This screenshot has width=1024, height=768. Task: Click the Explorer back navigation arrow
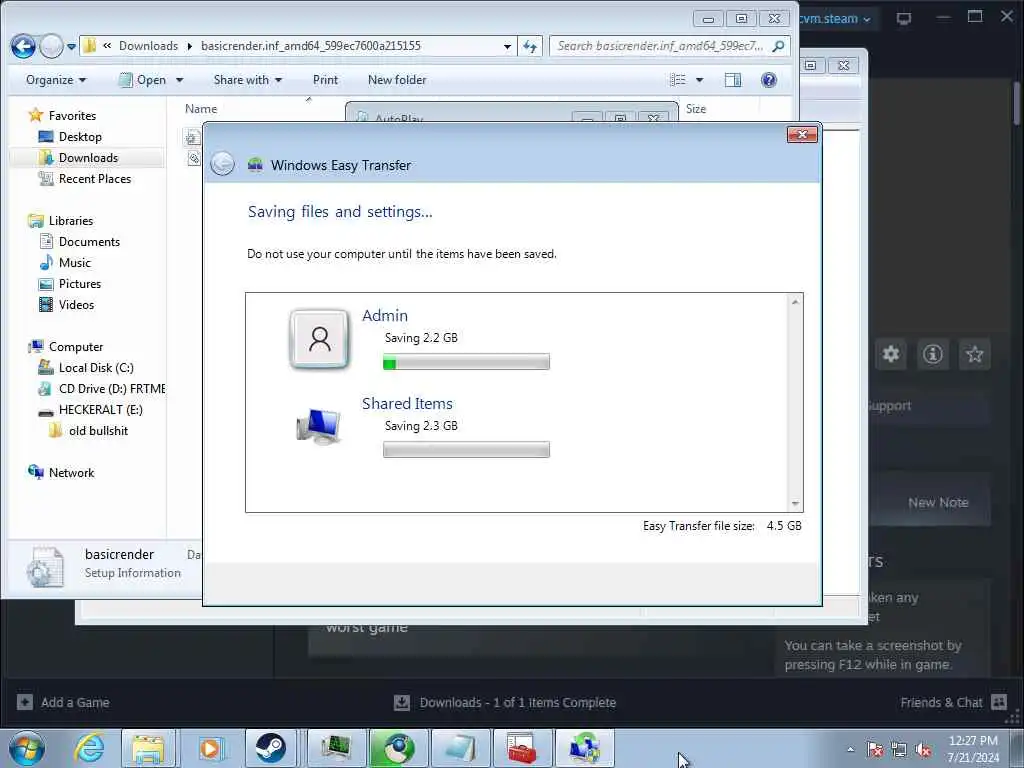[x=23, y=46]
